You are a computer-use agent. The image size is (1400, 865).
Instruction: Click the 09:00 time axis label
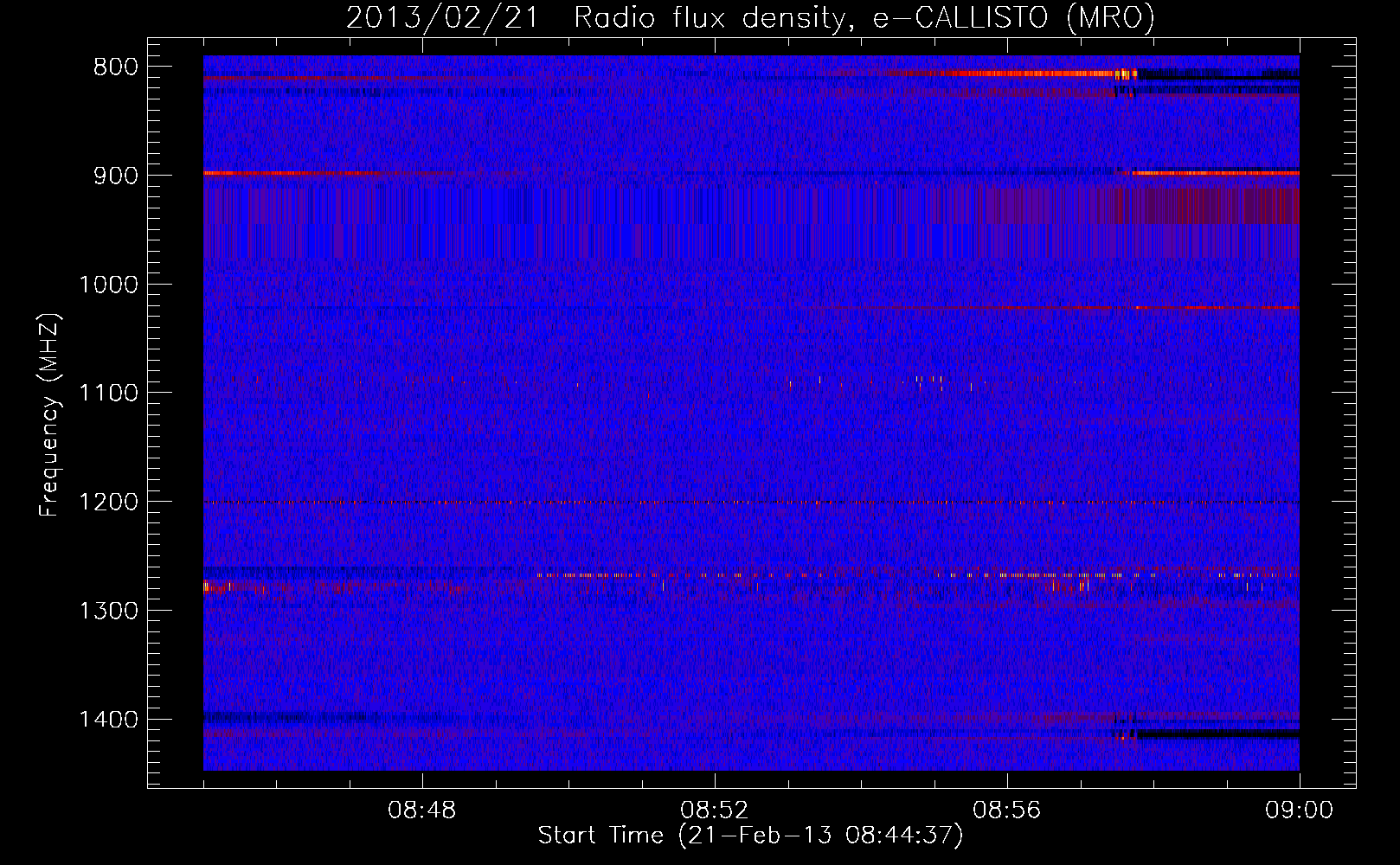tap(1300, 811)
